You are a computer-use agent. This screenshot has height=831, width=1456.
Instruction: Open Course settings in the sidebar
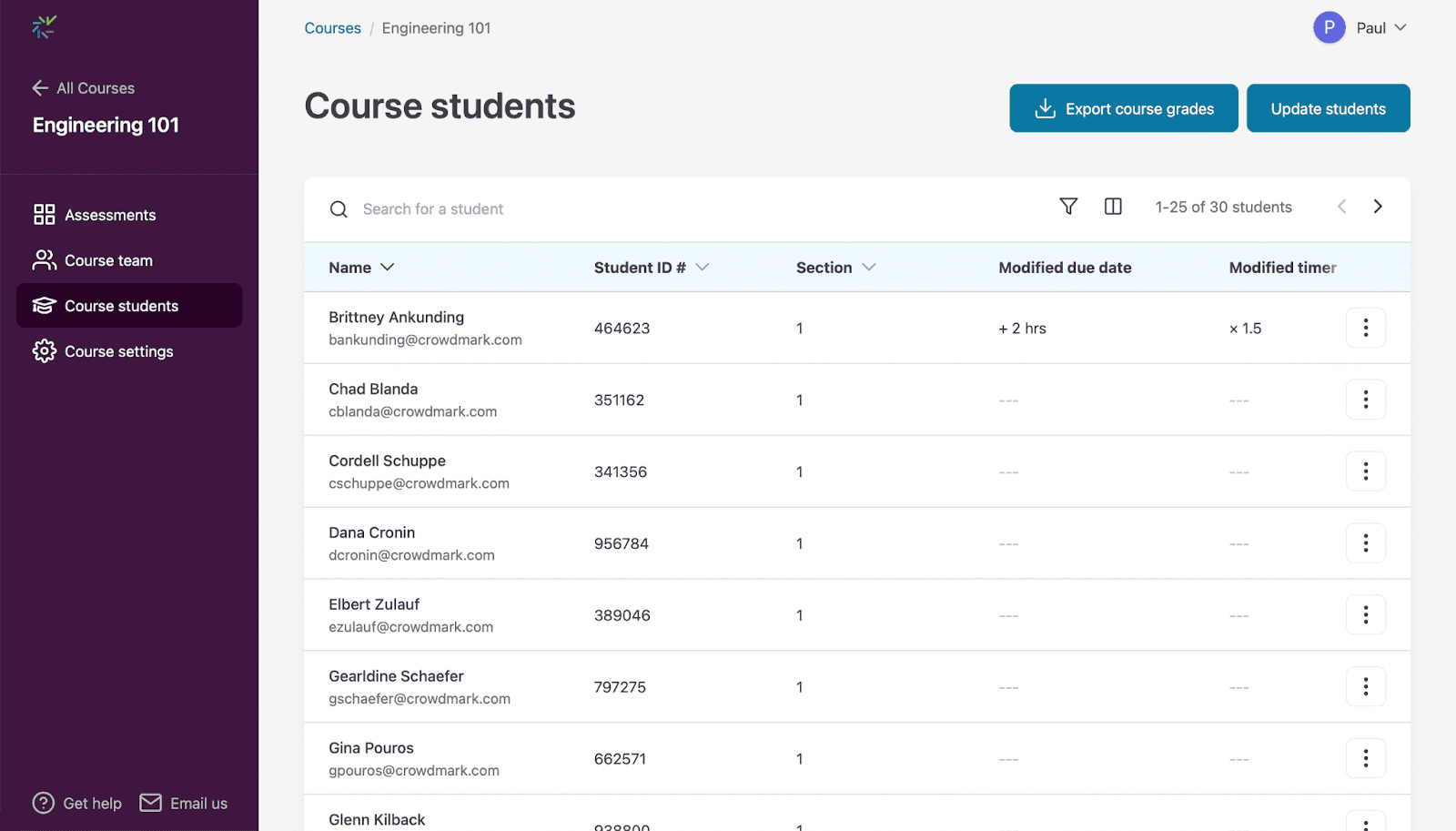(118, 351)
